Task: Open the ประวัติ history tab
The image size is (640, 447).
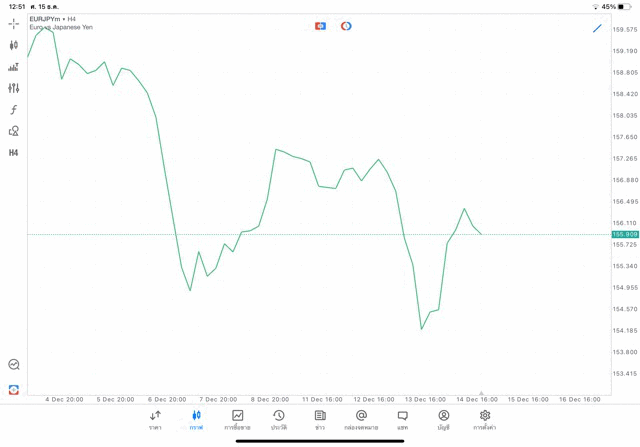Action: click(279, 420)
